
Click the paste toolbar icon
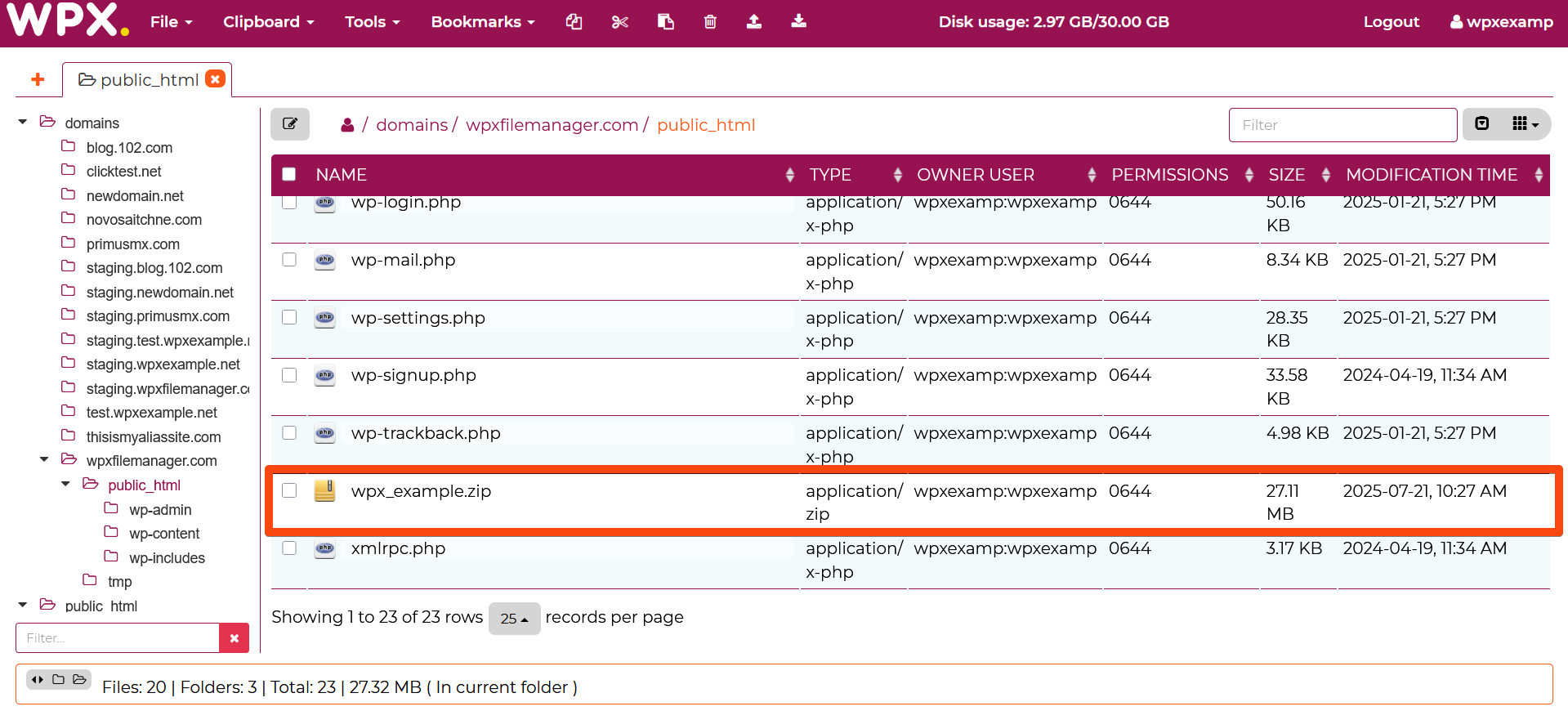(x=666, y=22)
